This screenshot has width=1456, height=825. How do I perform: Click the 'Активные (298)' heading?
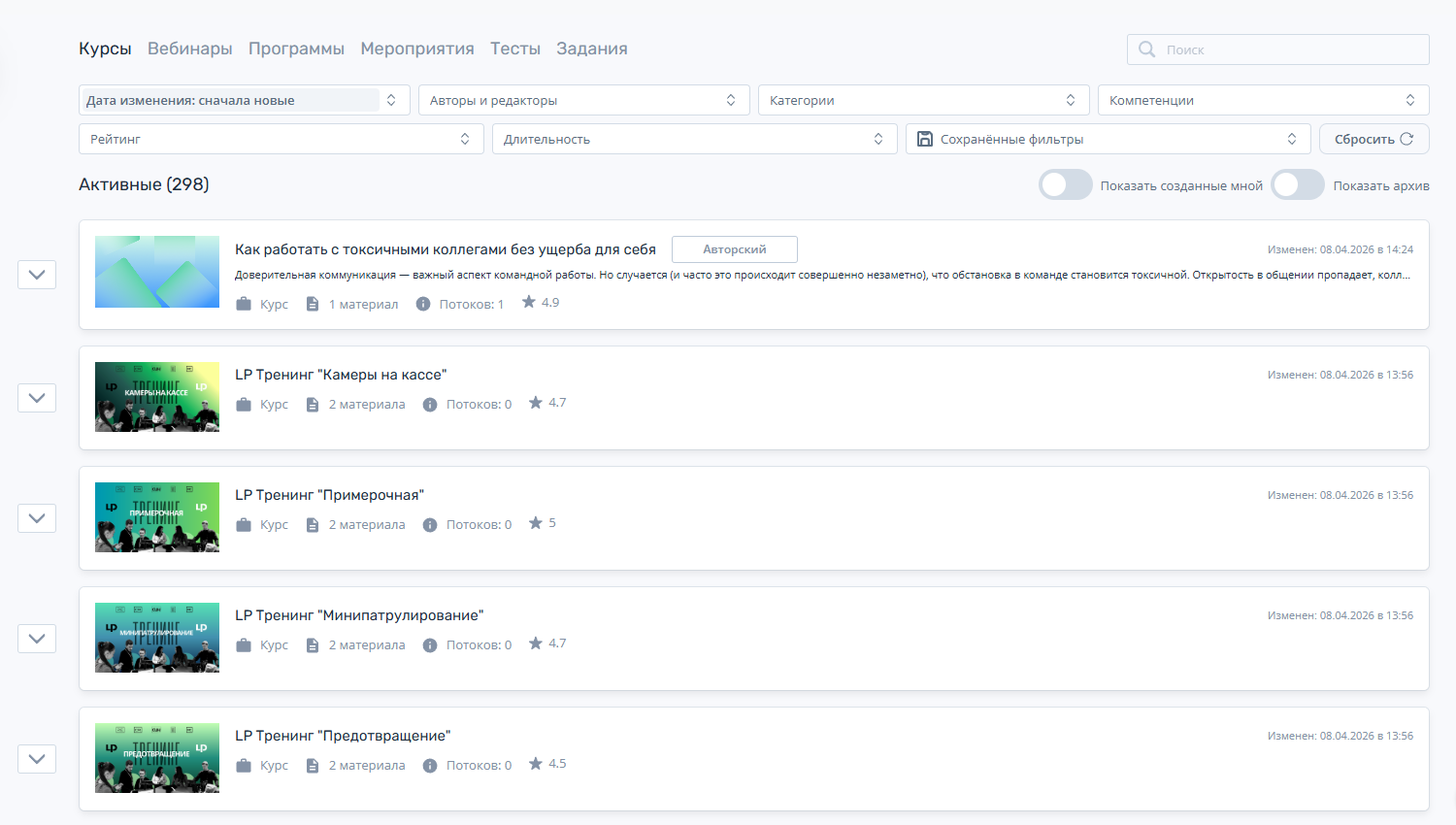pyautogui.click(x=144, y=184)
